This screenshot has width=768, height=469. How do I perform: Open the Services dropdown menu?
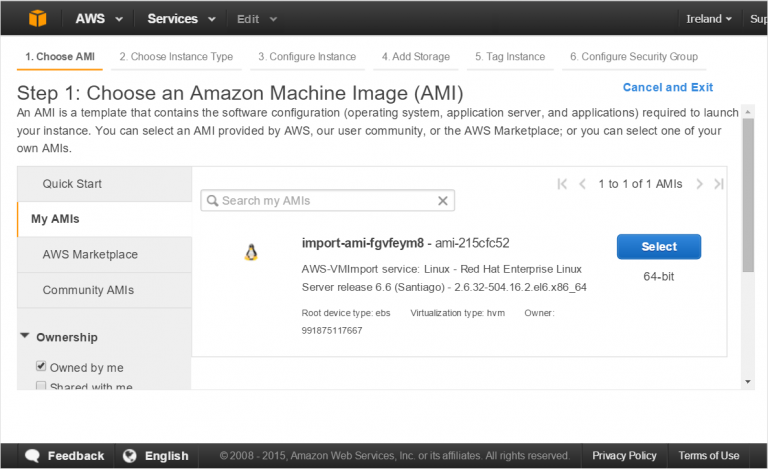coord(181,19)
